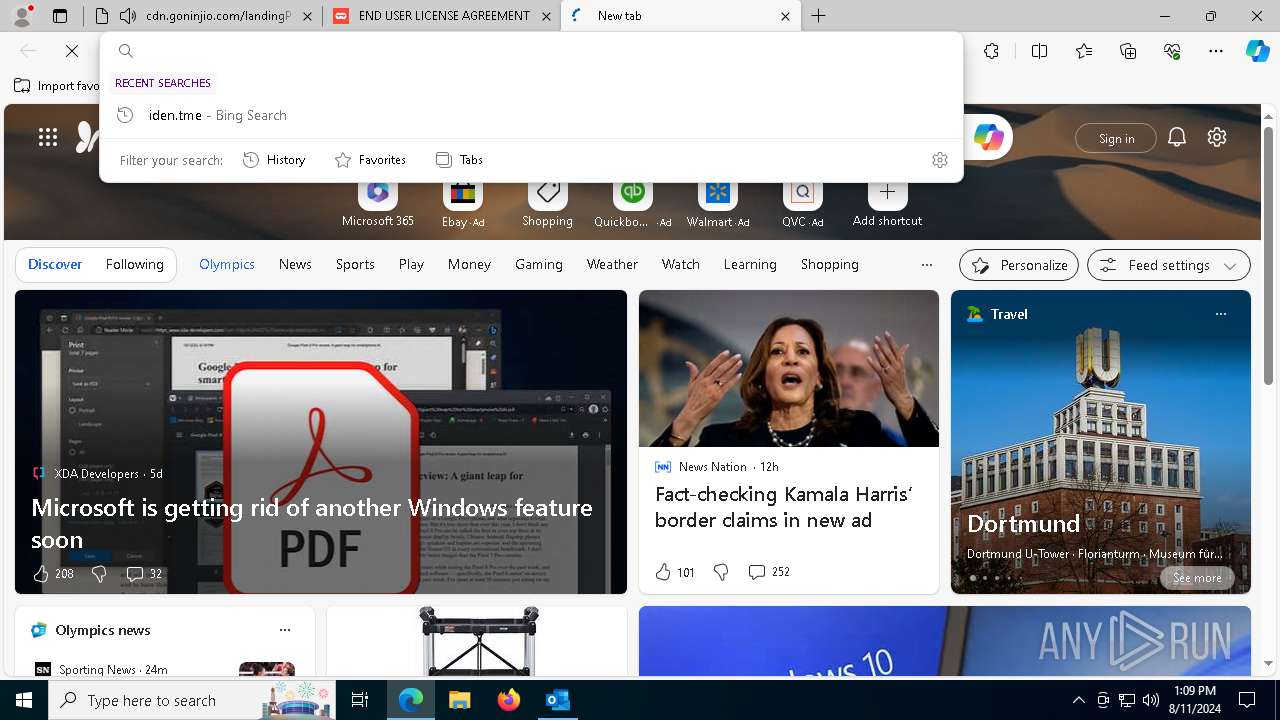Viewport: 1280px width, 720px height.
Task: Switch to END USER LICENSE AGREEMENT tab
Action: [x=441, y=16]
